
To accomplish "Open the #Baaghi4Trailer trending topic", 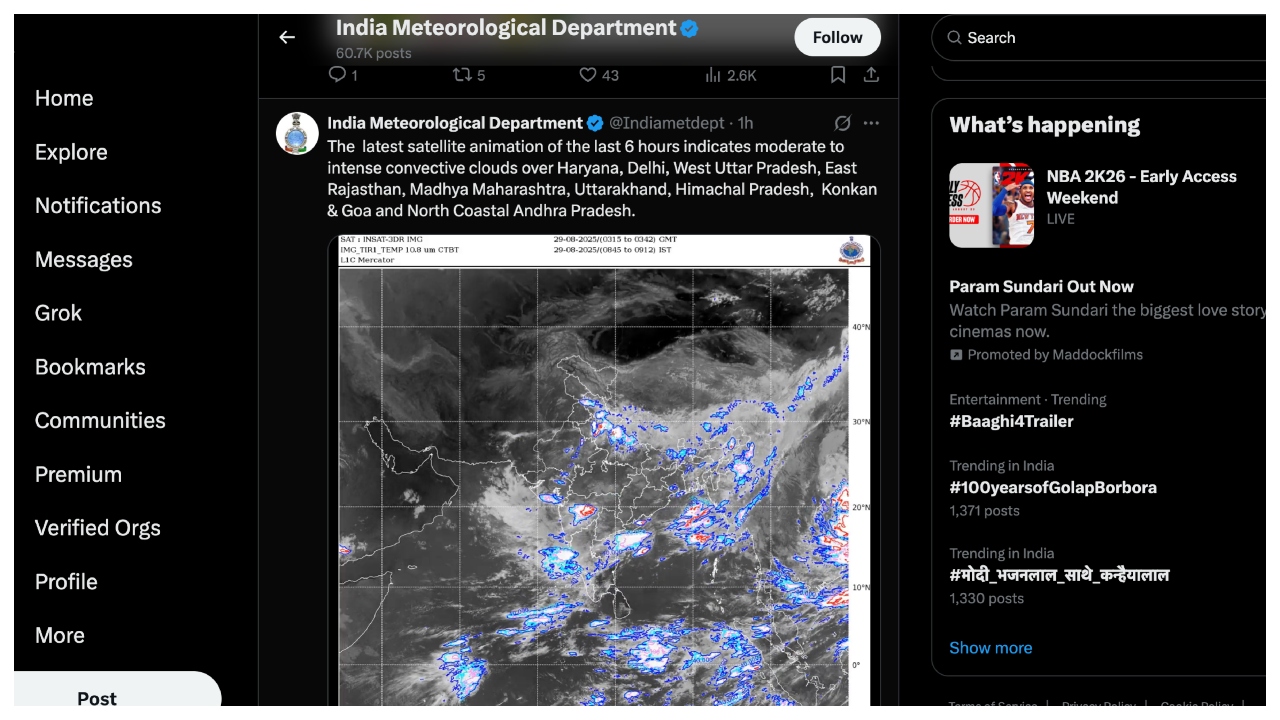I will pos(1011,421).
